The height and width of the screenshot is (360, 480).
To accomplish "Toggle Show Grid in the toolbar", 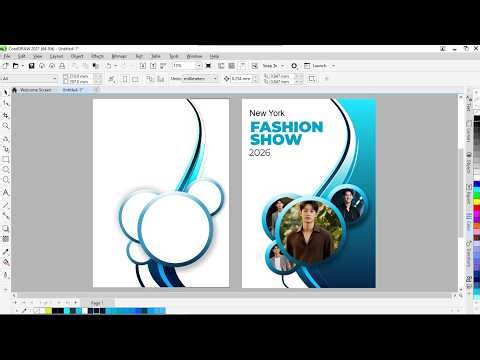I will (232, 66).
